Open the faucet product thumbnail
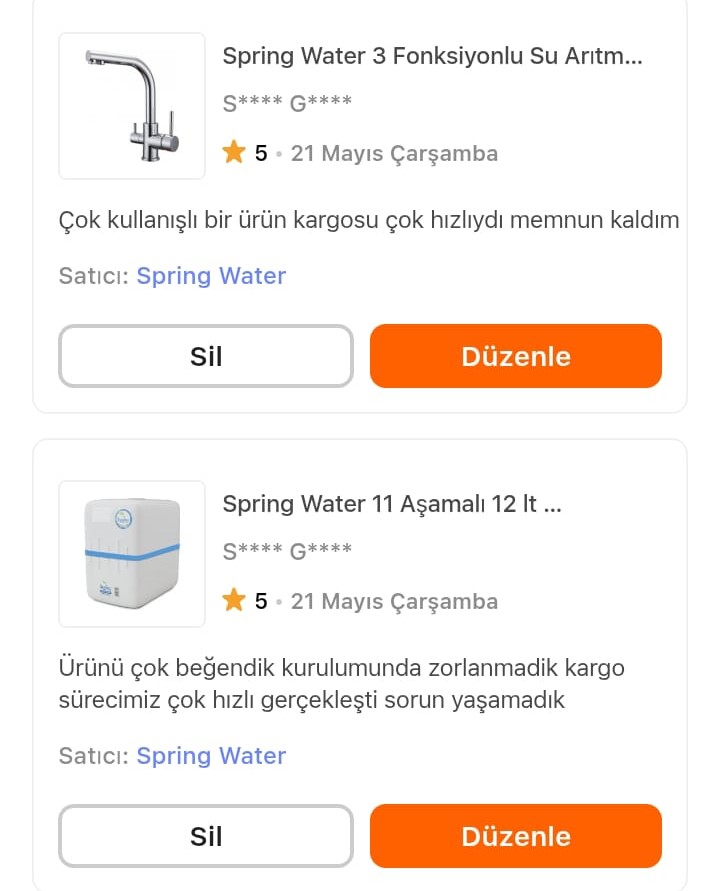The height and width of the screenshot is (891, 720). coord(132,106)
